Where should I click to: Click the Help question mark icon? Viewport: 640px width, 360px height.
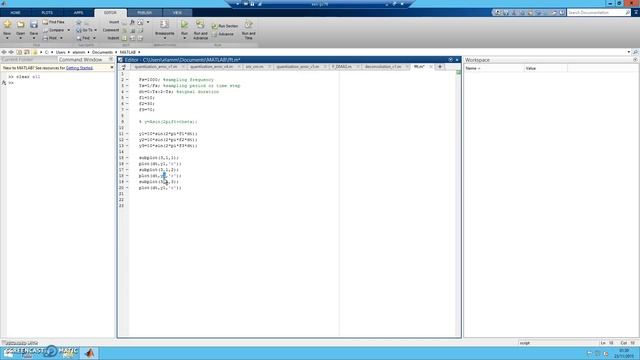[562, 13]
